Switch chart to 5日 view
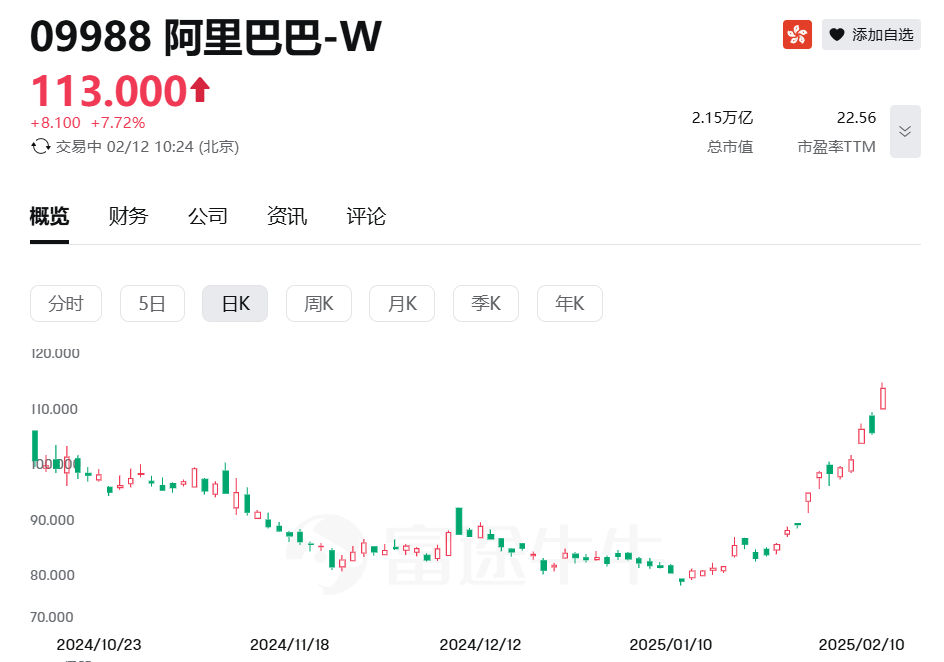944x662 pixels. (152, 304)
